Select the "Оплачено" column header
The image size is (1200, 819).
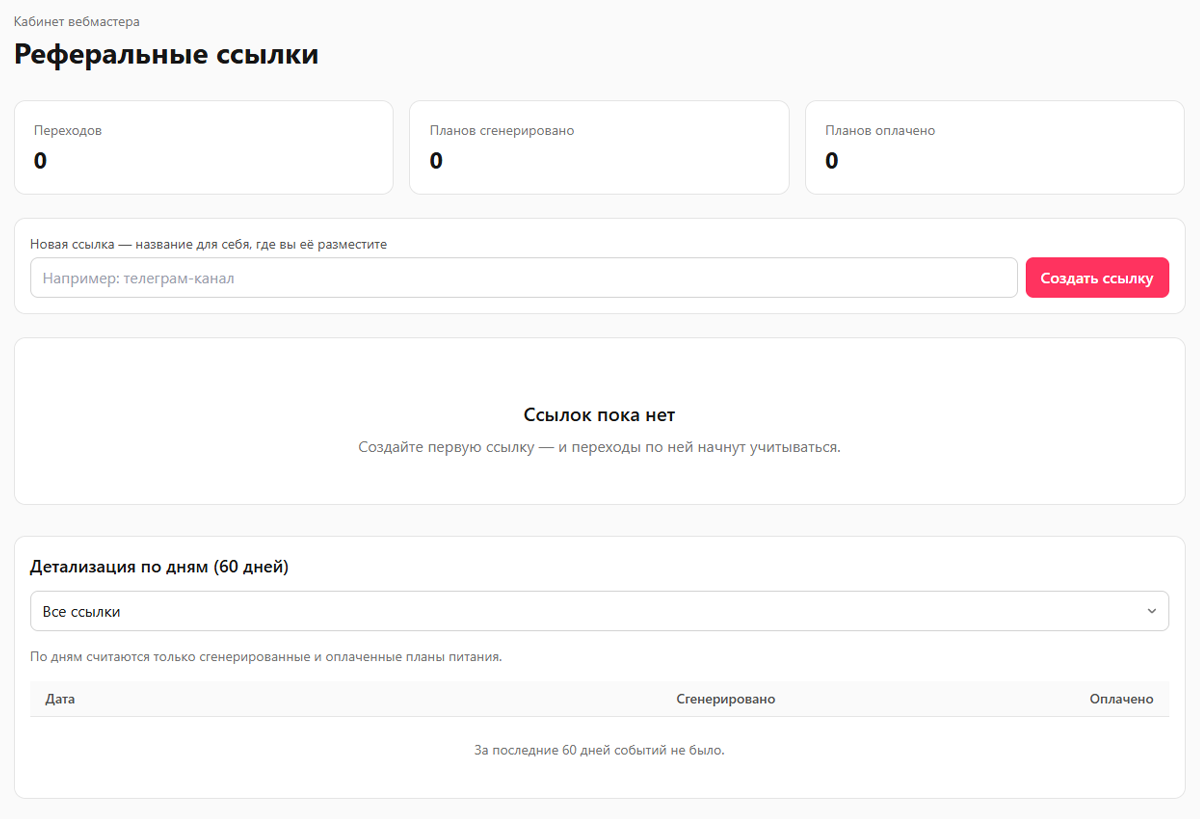point(1121,699)
